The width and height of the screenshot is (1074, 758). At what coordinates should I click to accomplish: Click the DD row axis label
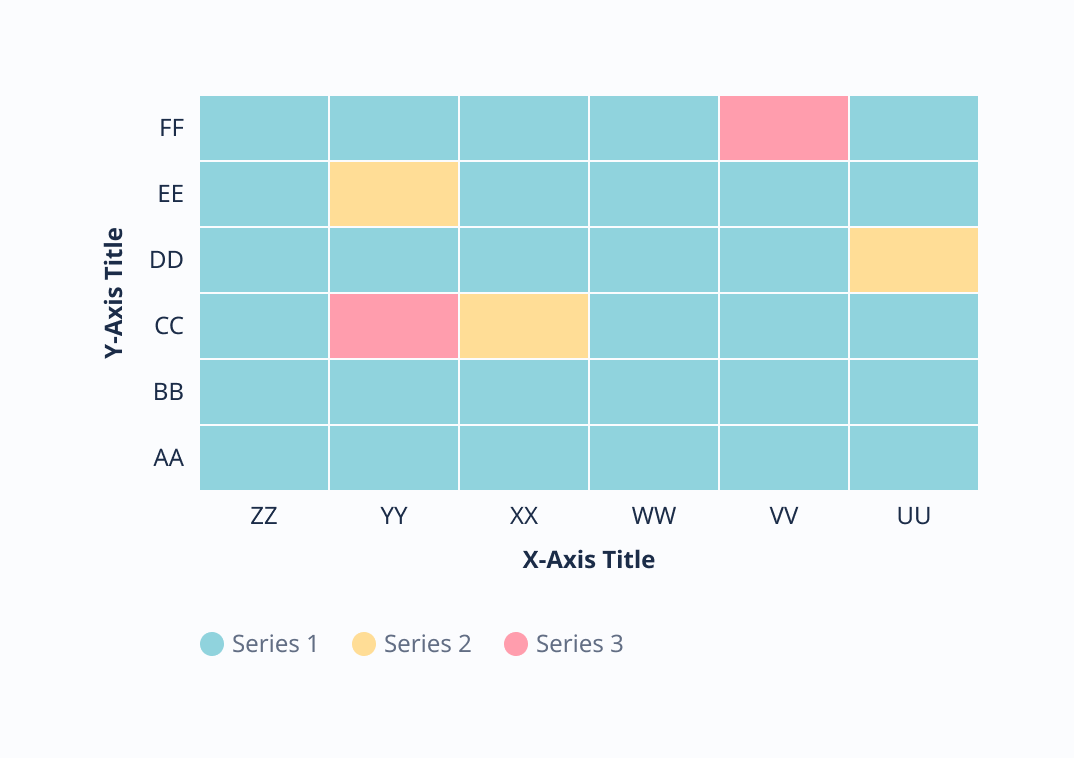pos(166,261)
